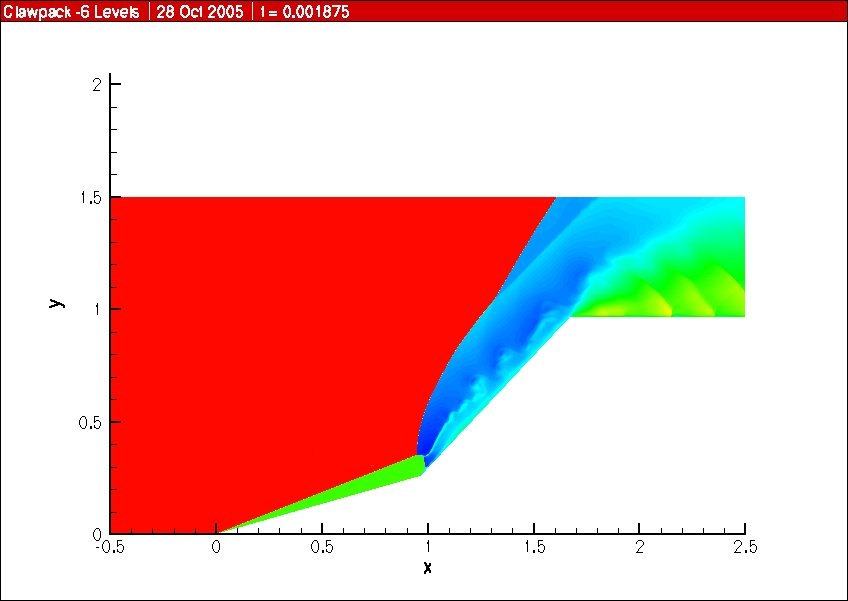This screenshot has height=601, width=848.
Task: Click the y-axis tick label 0.5
Action: (x=90, y=422)
